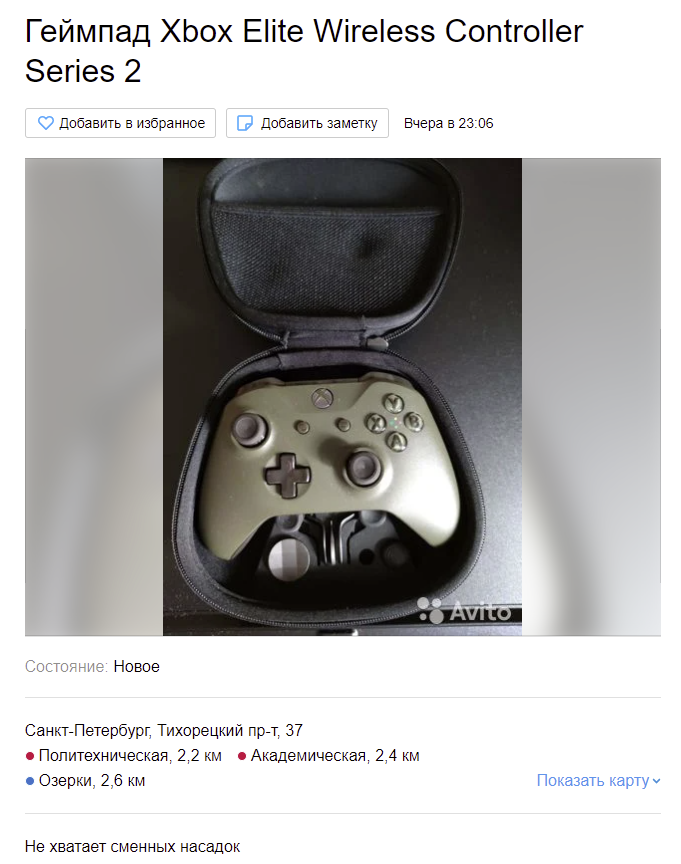Click the red dot next to Политехническая
Screen dimensions: 681x864
click(x=30, y=757)
